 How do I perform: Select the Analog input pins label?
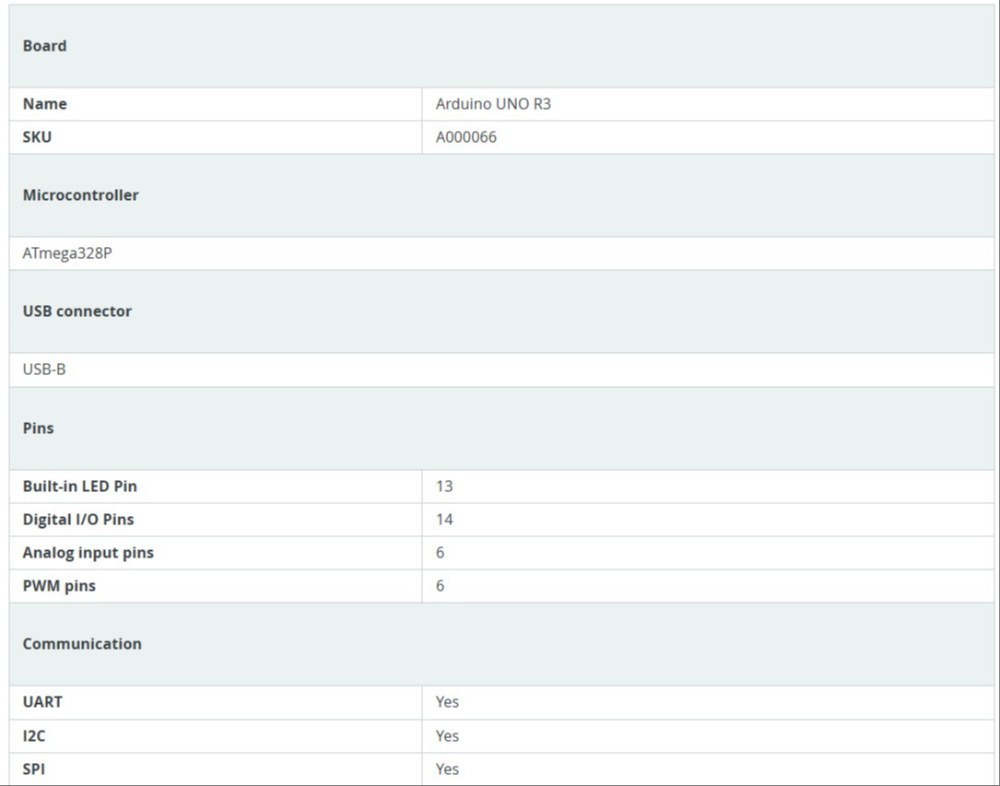click(88, 552)
